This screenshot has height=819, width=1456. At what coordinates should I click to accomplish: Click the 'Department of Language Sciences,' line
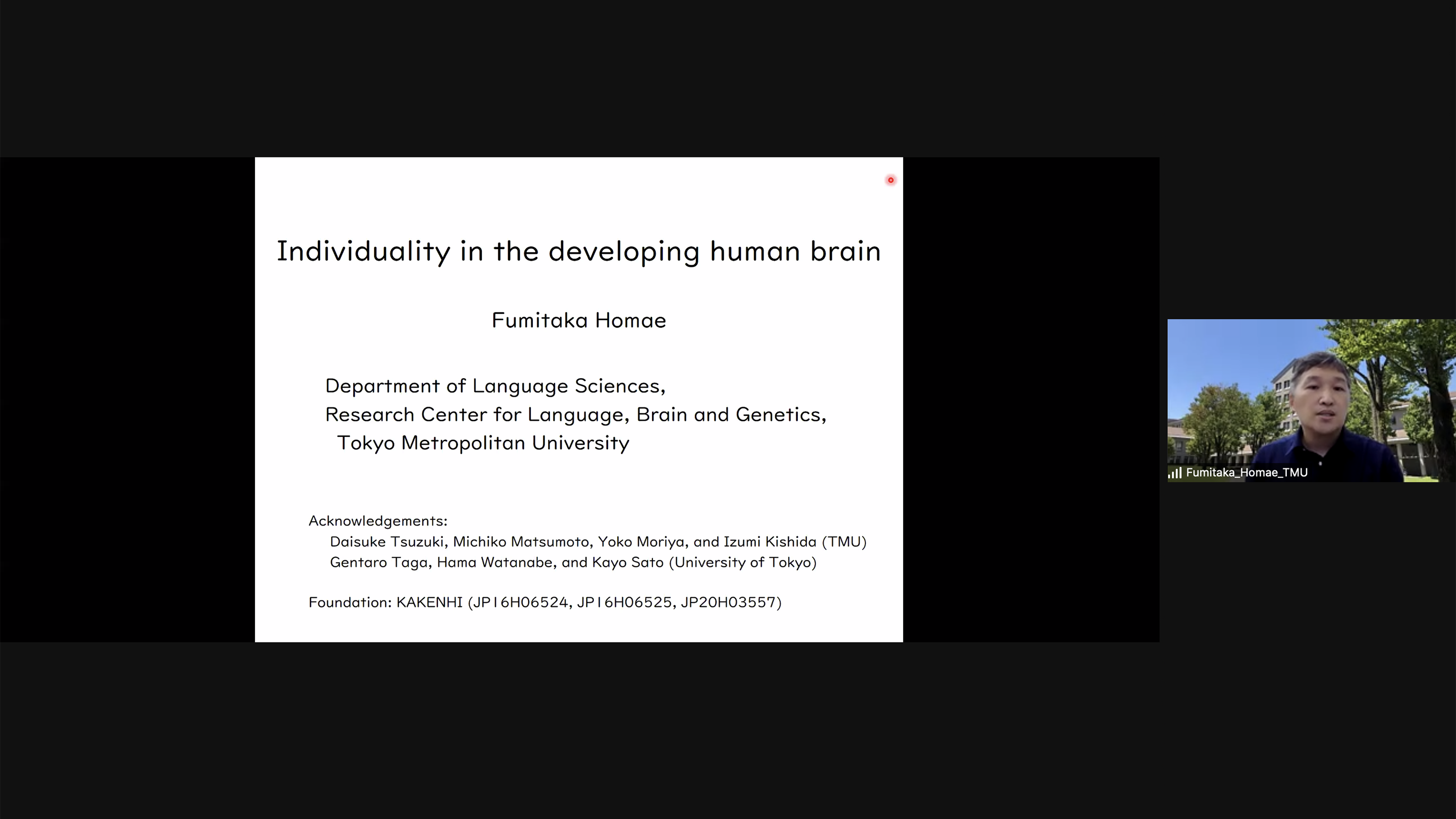495,386
